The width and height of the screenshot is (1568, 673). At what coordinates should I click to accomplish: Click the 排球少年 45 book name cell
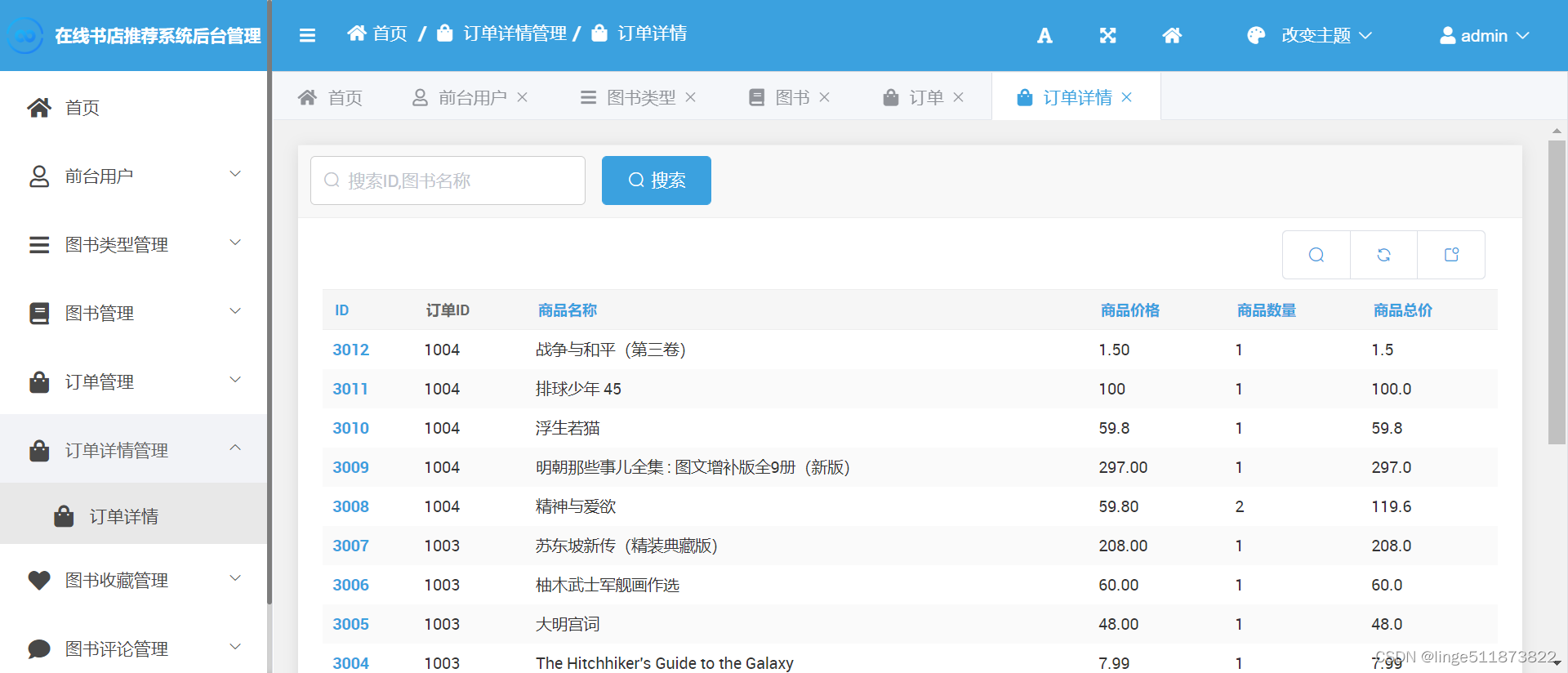click(578, 389)
